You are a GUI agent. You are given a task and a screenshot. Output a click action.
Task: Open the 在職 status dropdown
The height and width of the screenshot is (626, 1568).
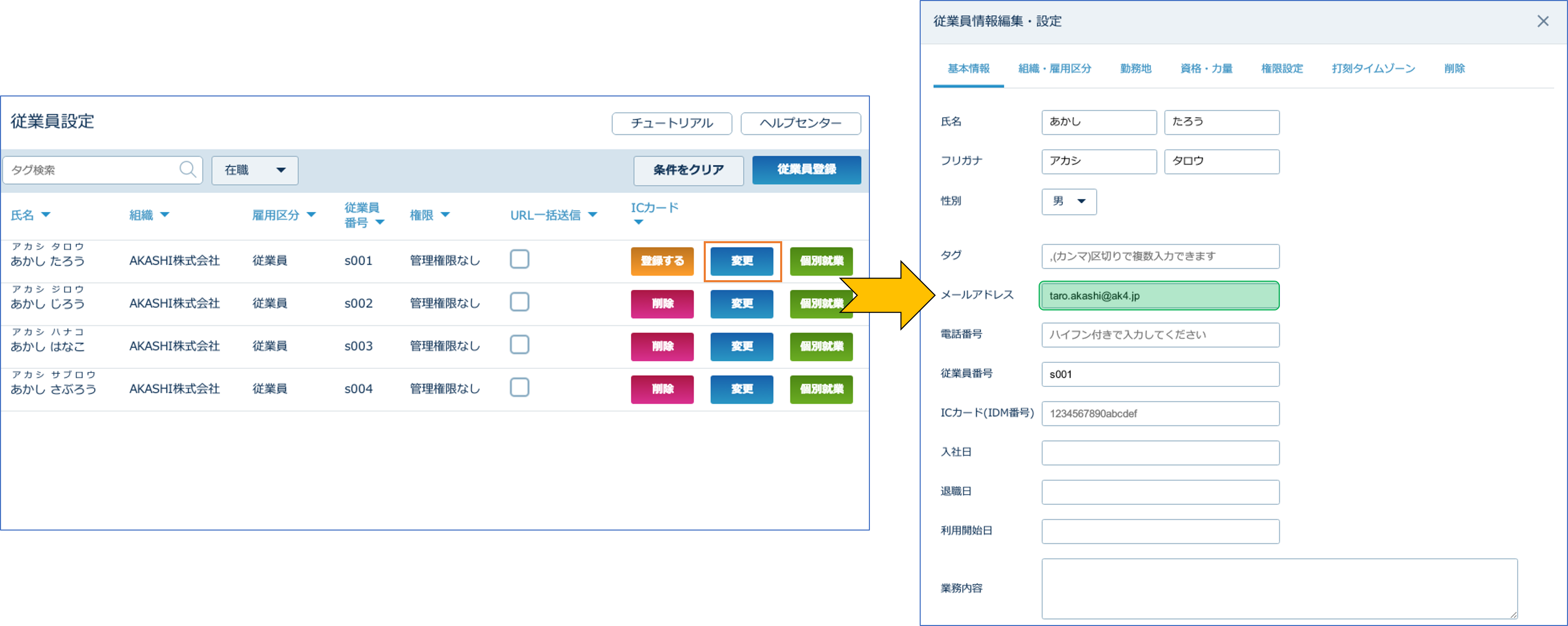[x=254, y=170]
